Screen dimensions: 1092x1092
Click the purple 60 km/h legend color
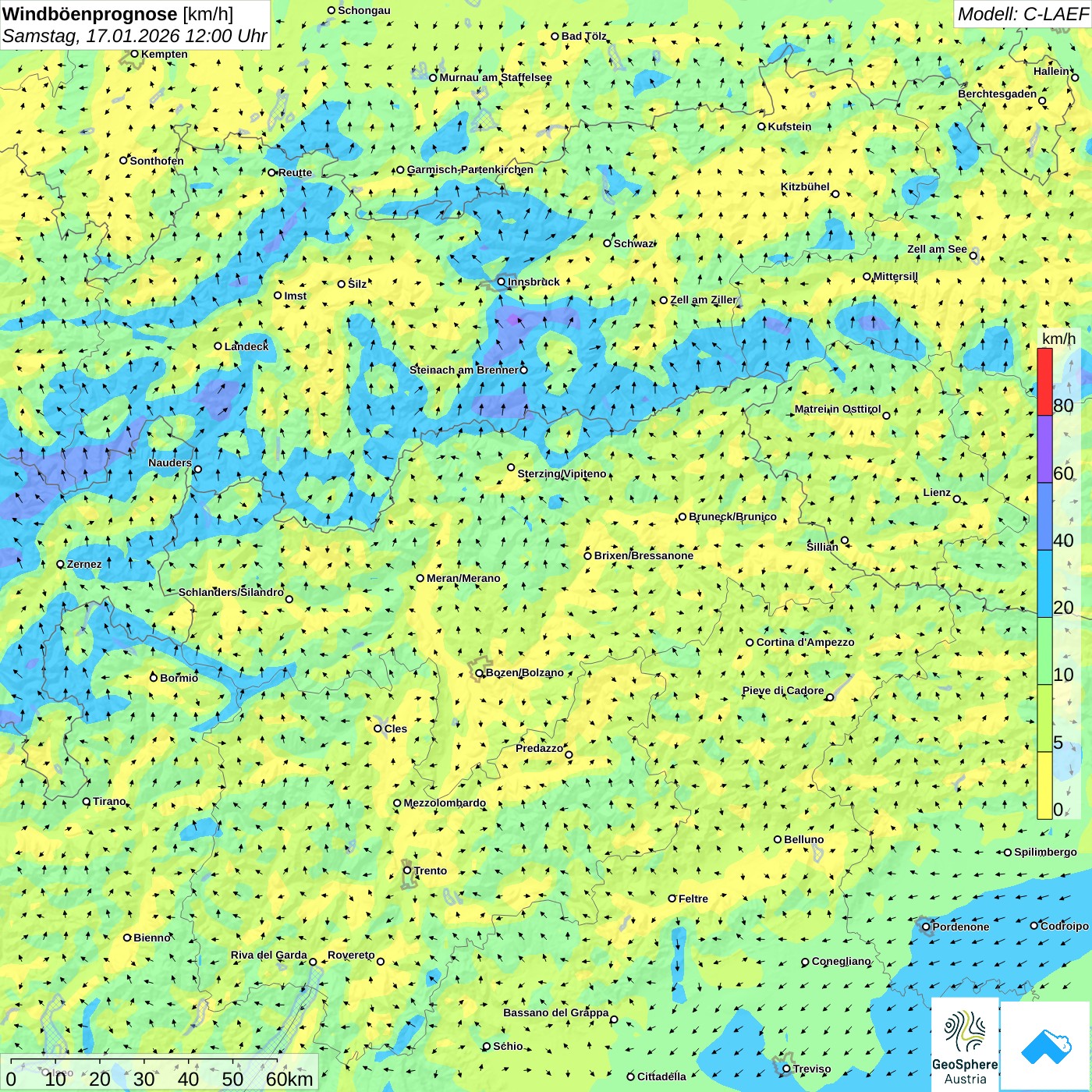[1044, 449]
